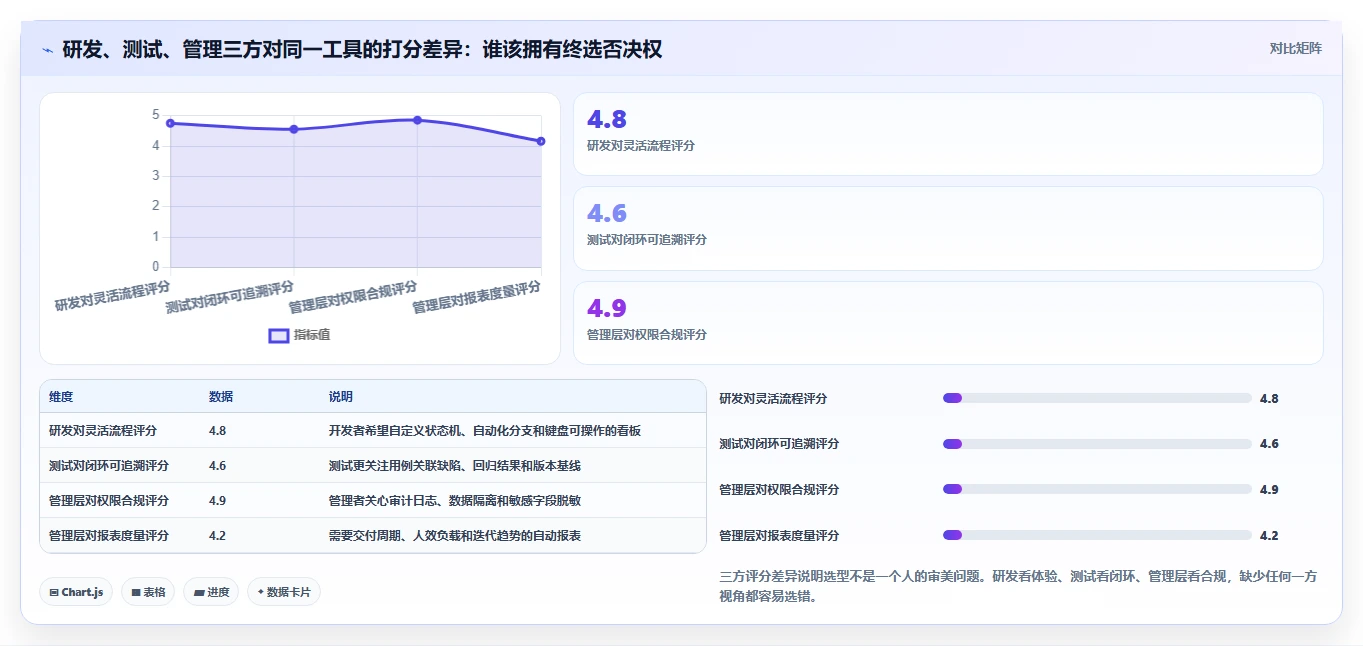This screenshot has height=646, width=1363.
Task: Click the 数据卡片 tag
Action: pyautogui.click(x=284, y=592)
